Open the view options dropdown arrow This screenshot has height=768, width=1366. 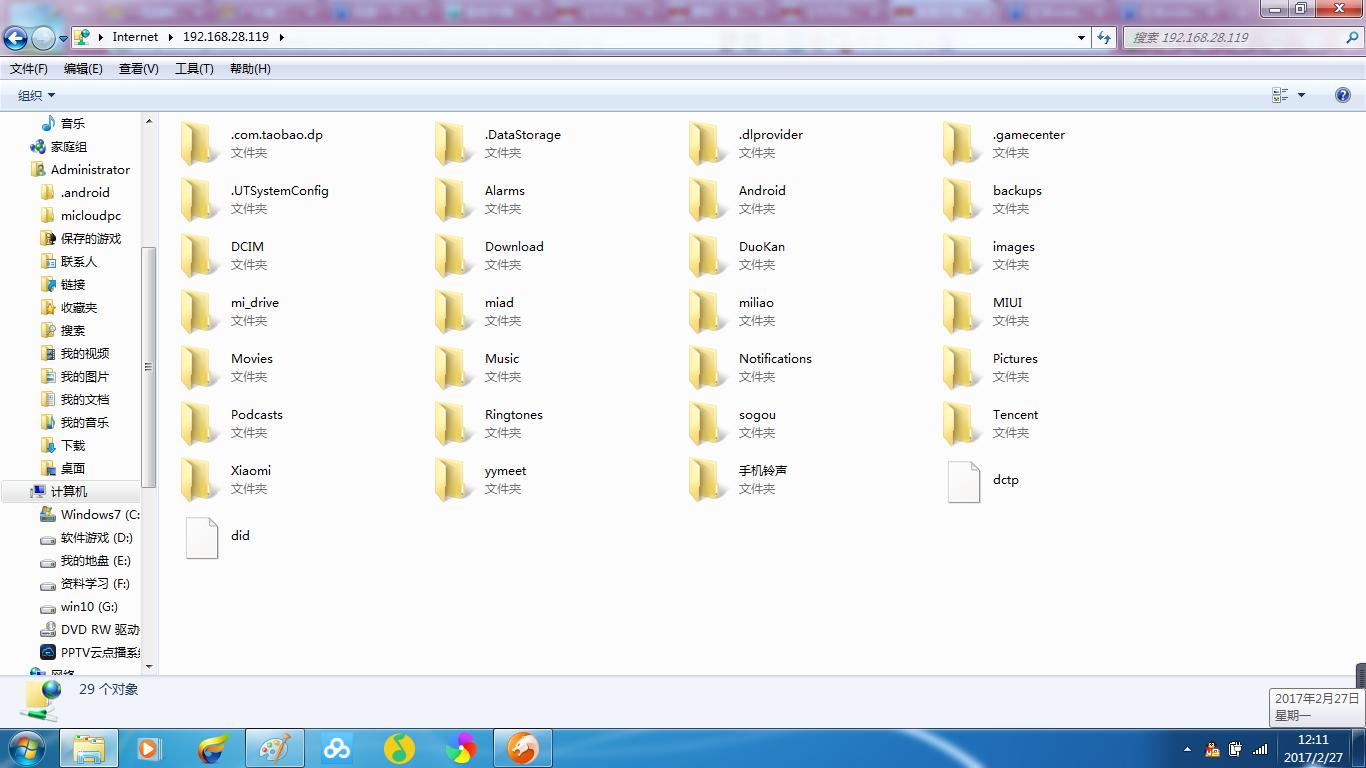[1301, 95]
